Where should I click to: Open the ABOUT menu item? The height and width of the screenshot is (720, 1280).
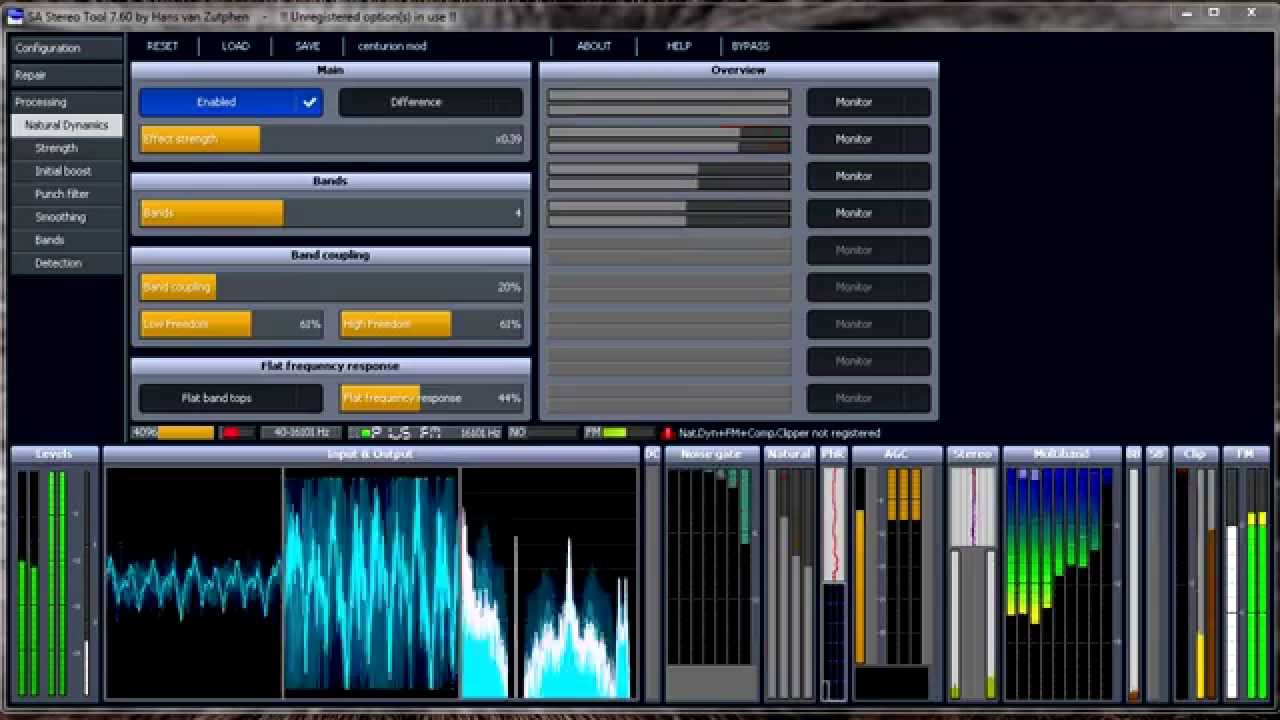click(x=594, y=46)
